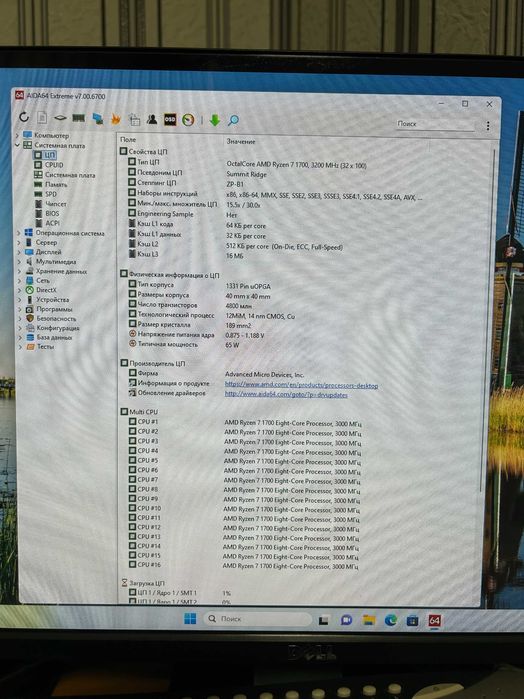Open the Windows Start menu
Image resolution: width=524 pixels, height=699 pixels.
pos(190,618)
